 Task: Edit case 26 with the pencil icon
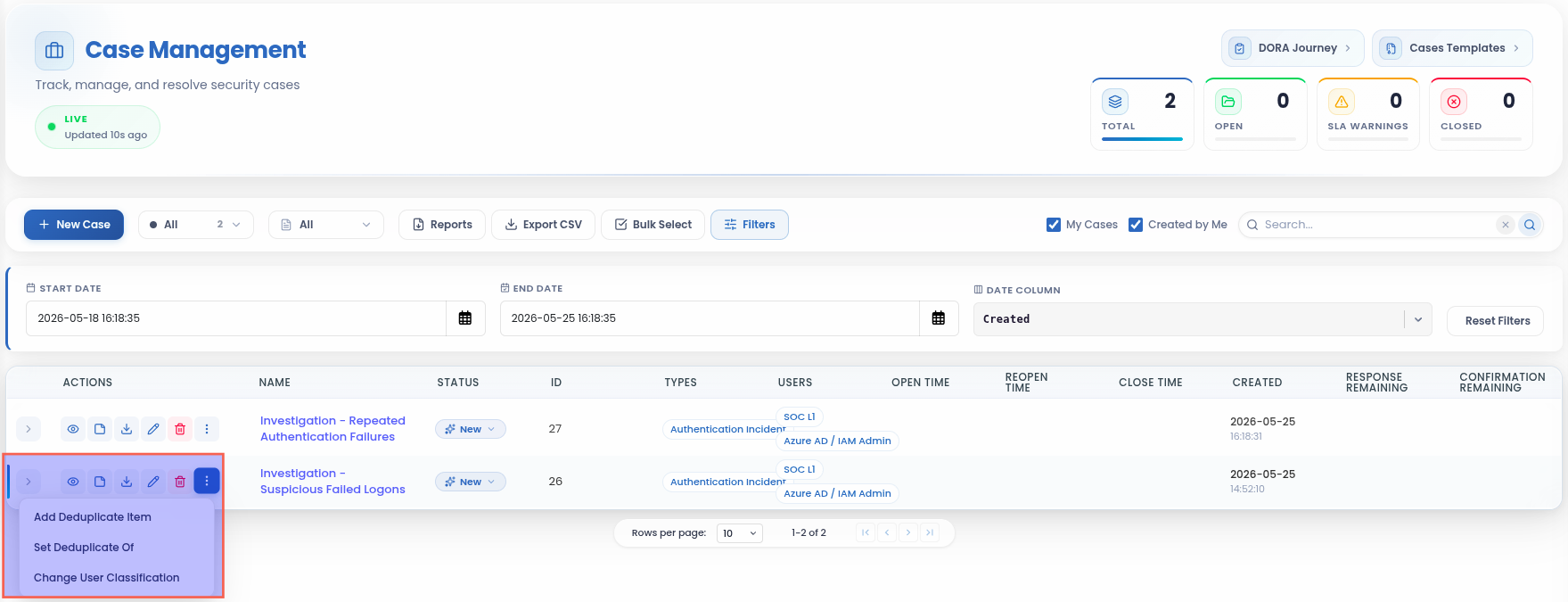click(x=153, y=482)
